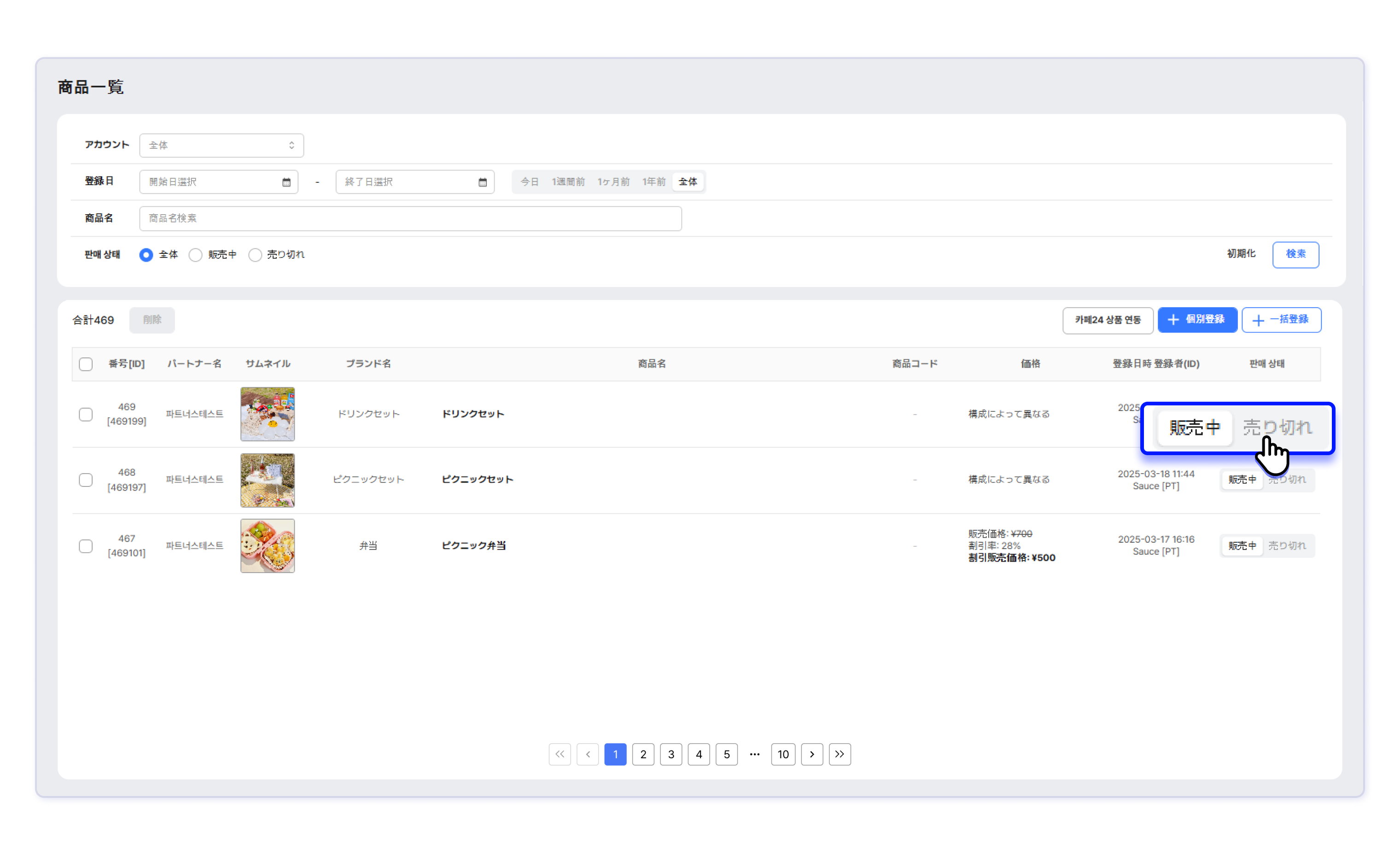The height and width of the screenshot is (855, 1400).
Task: Click the plus icon on 一括登録
Action: tap(1258, 320)
